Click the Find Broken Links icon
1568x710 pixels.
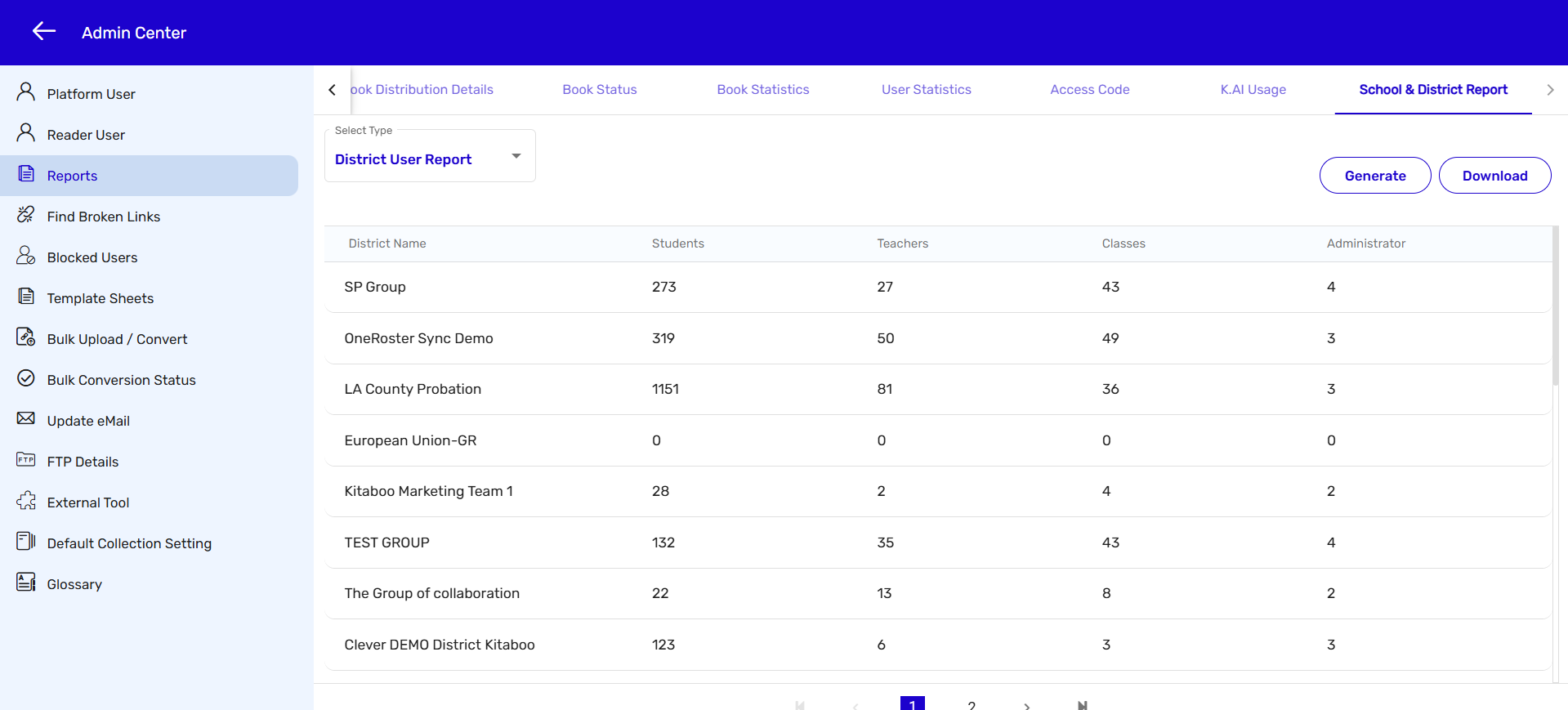[26, 215]
